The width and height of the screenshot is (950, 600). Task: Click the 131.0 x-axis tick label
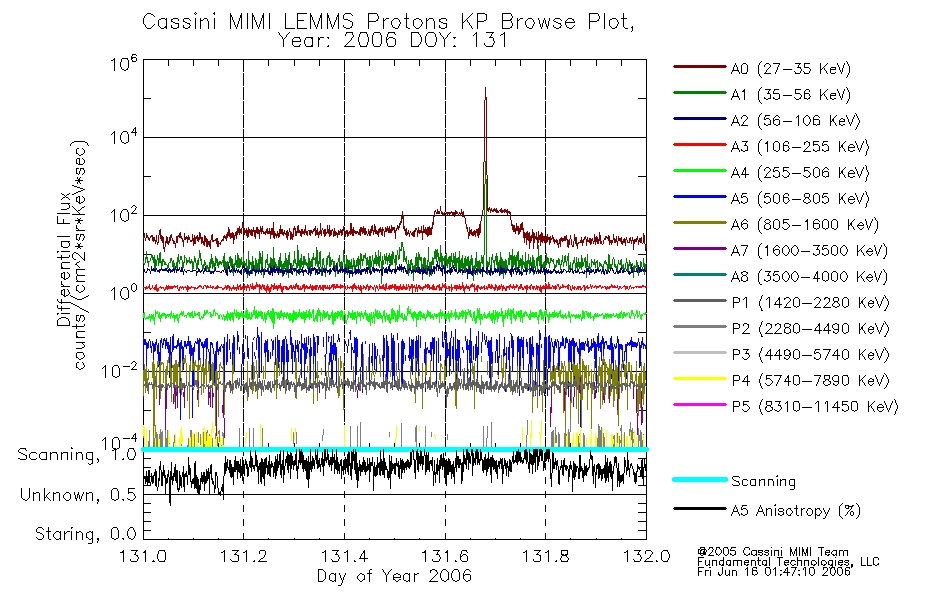point(143,556)
